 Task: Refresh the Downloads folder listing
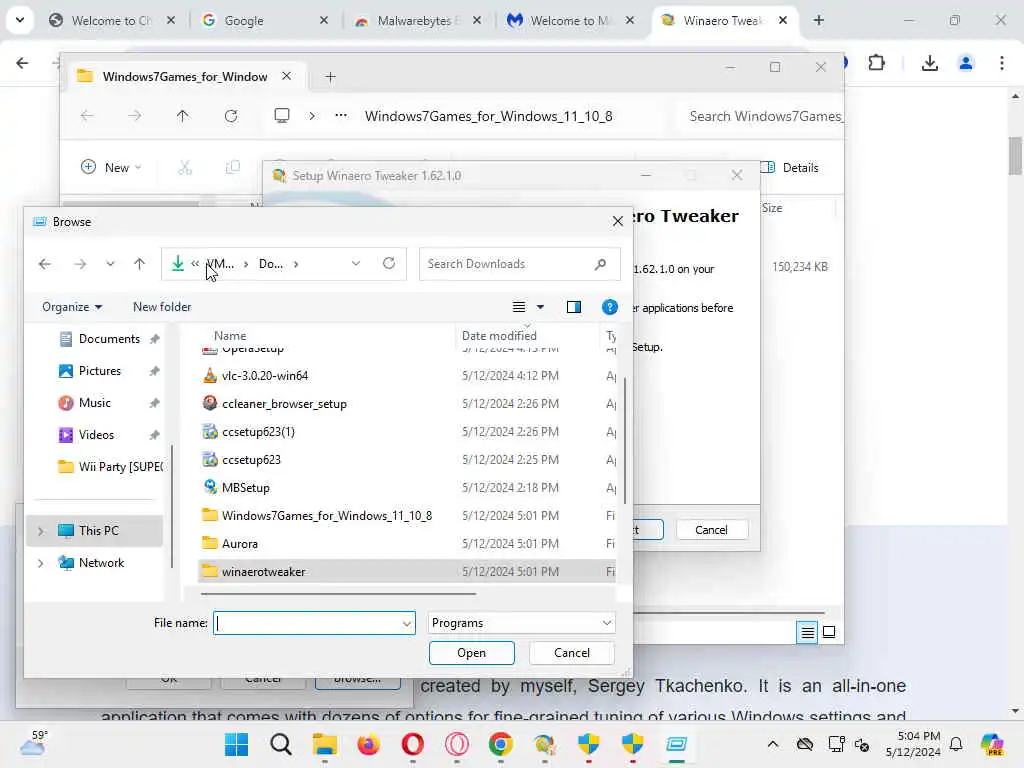coord(389,263)
